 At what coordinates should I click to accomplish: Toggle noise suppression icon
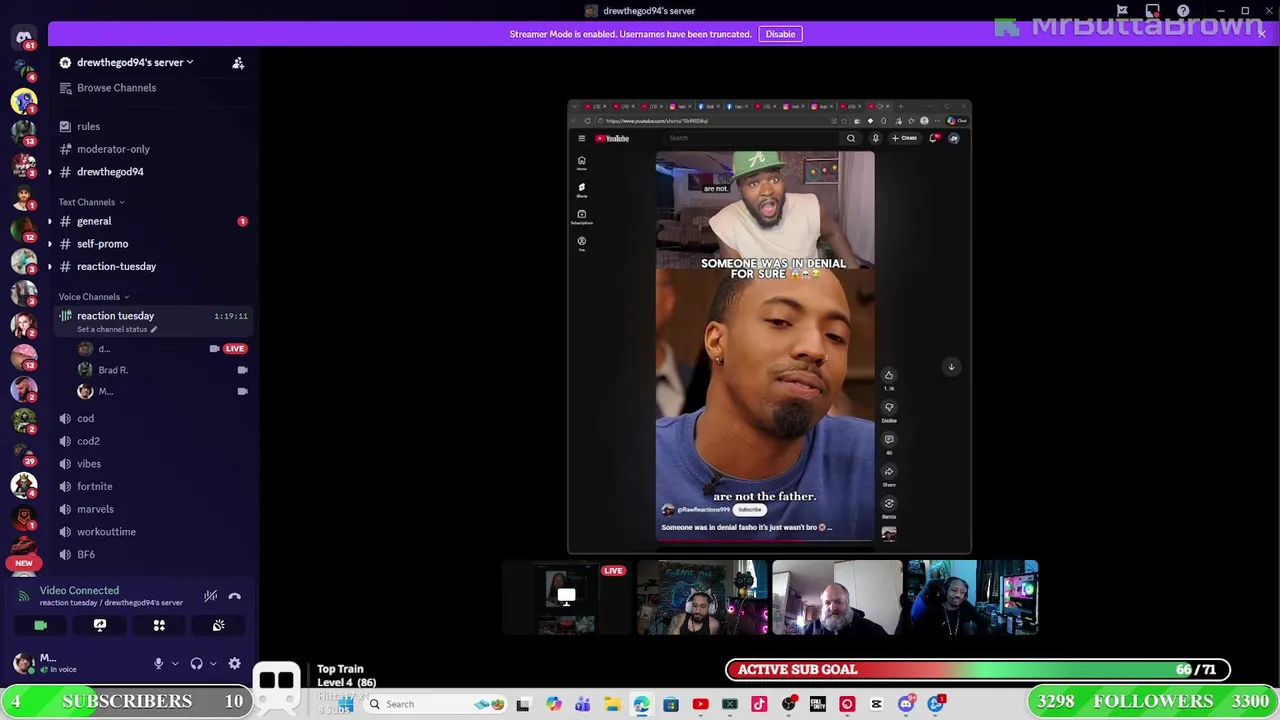(210, 596)
